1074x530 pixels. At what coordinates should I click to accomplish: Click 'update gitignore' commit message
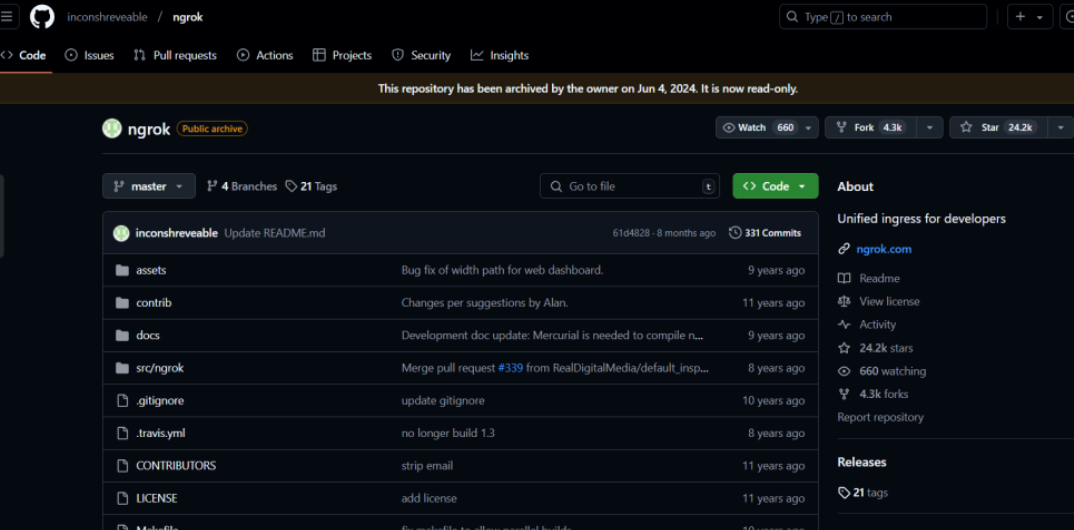coord(442,401)
